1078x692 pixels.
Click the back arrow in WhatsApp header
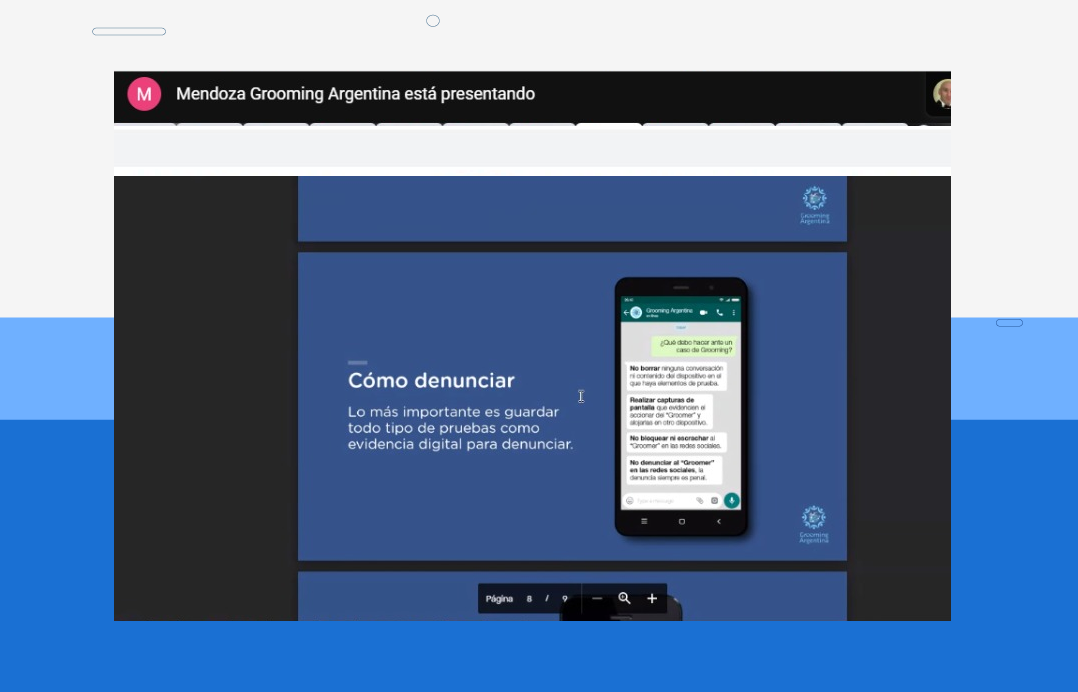(x=625, y=313)
